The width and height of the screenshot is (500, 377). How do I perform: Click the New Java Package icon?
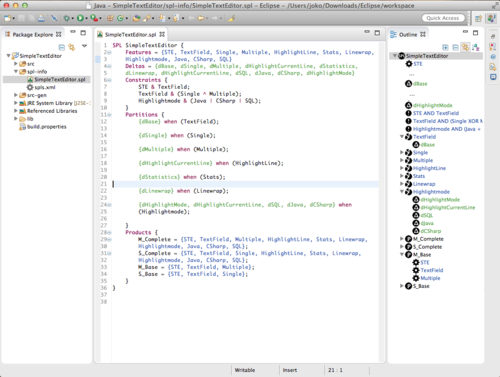110,18
